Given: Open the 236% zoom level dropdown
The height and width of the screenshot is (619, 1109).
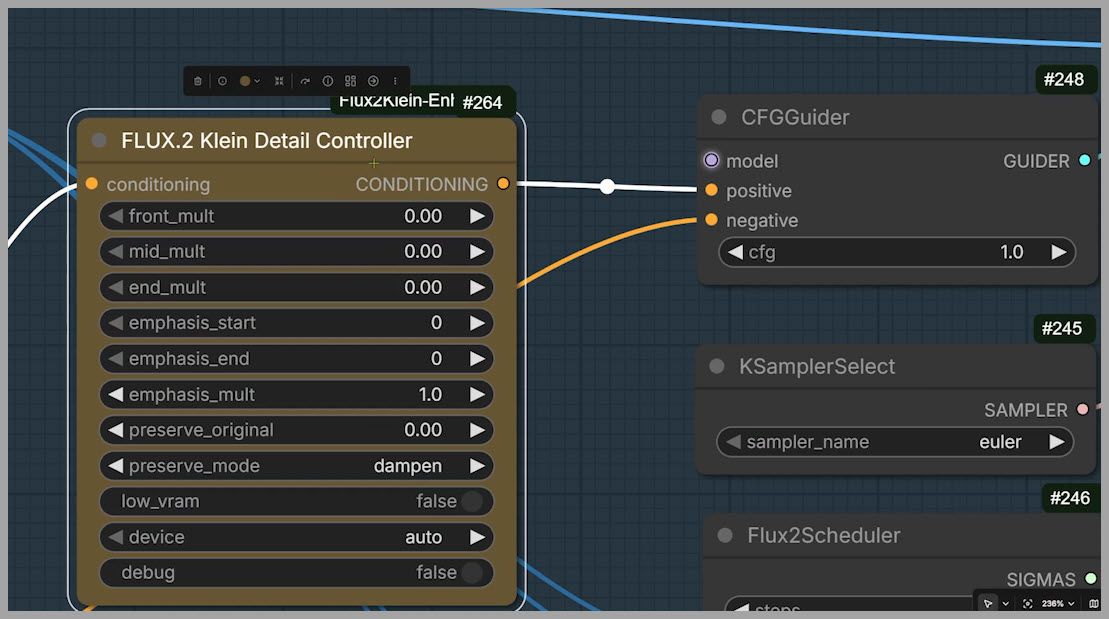Looking at the screenshot, I should [x=1056, y=604].
